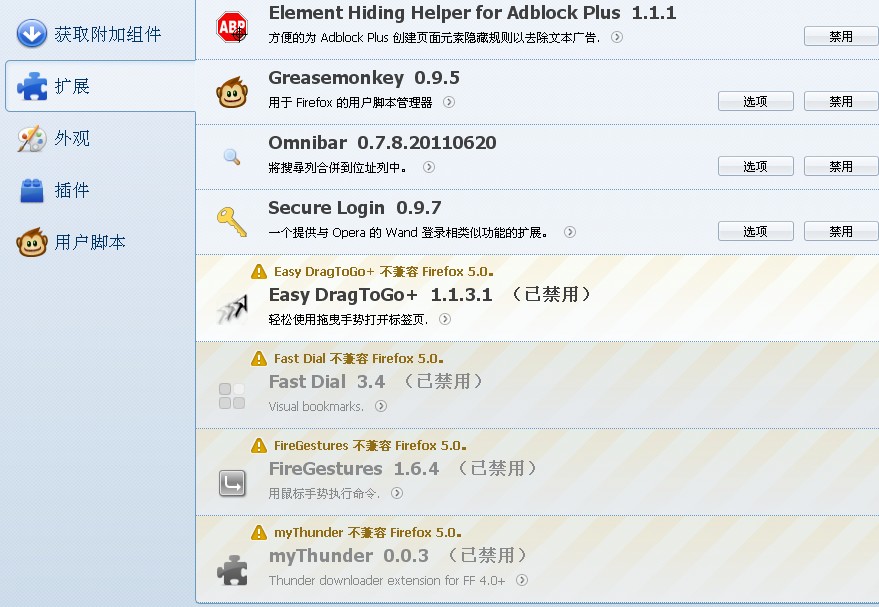879x607 pixels.
Task: Click the warning icon for Fast Dial
Action: [x=259, y=359]
